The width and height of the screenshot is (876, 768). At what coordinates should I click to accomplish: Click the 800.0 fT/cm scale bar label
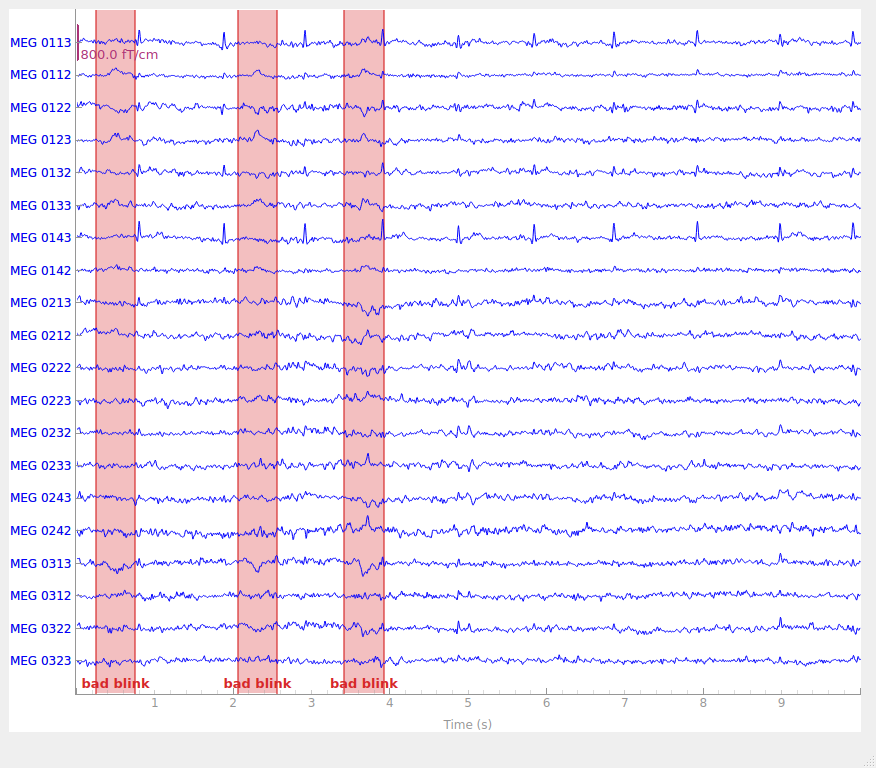click(x=120, y=55)
